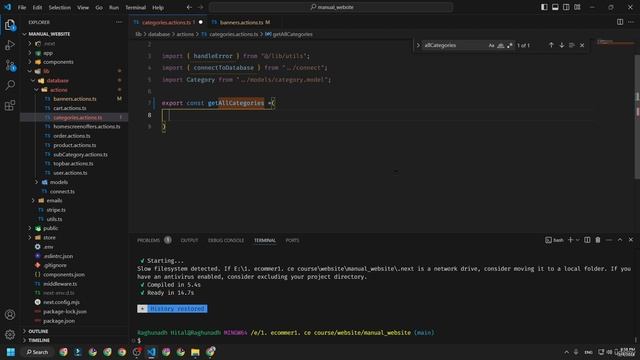Viewport: 640px width, 360px height.
Task: Open the Edit menu
Action: [x=37, y=7]
